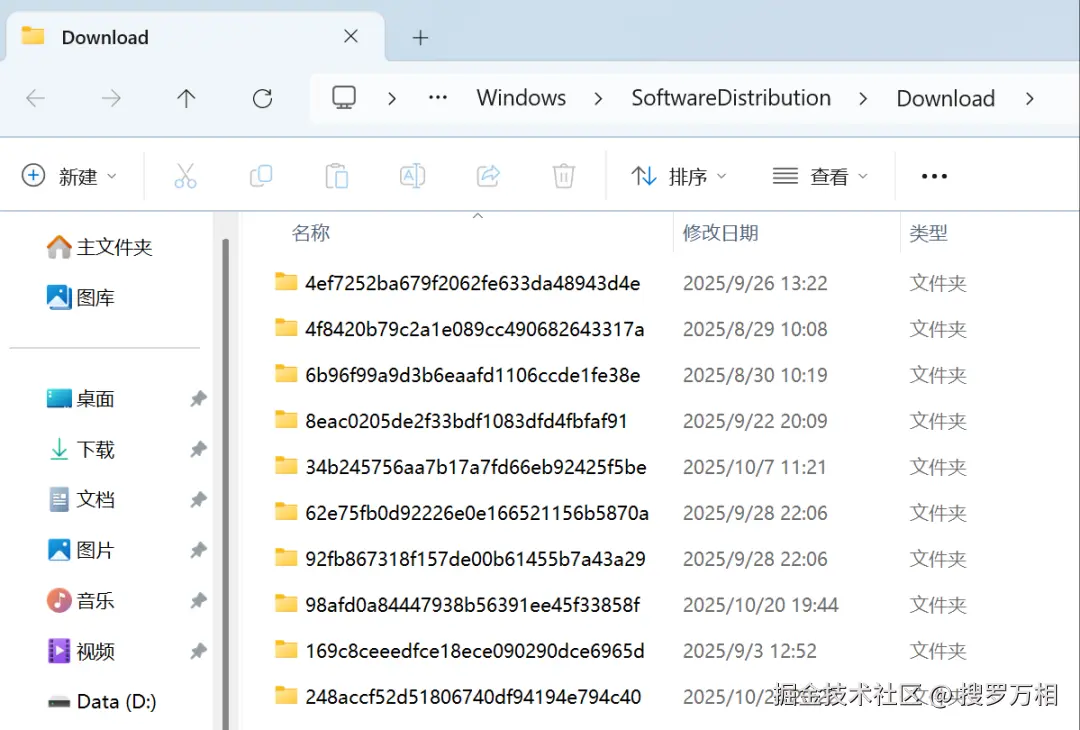
Task: Open 主文件夹 (Home) in the sidebar
Action: coord(99,247)
